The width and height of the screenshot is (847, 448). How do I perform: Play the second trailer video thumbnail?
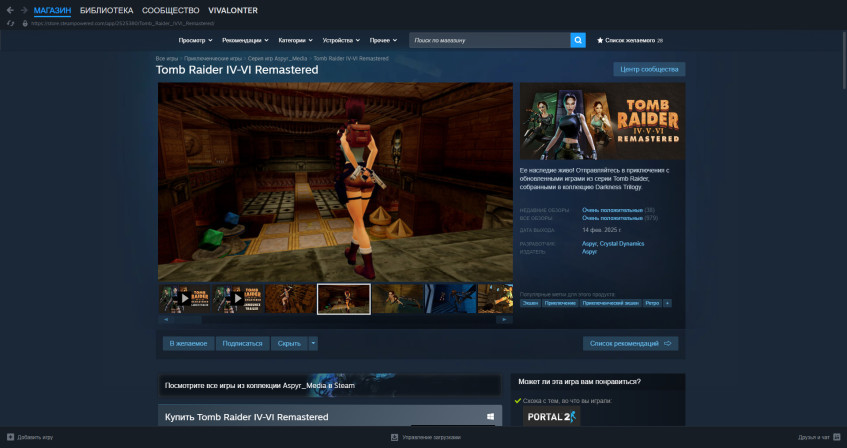pyautogui.click(x=237, y=299)
